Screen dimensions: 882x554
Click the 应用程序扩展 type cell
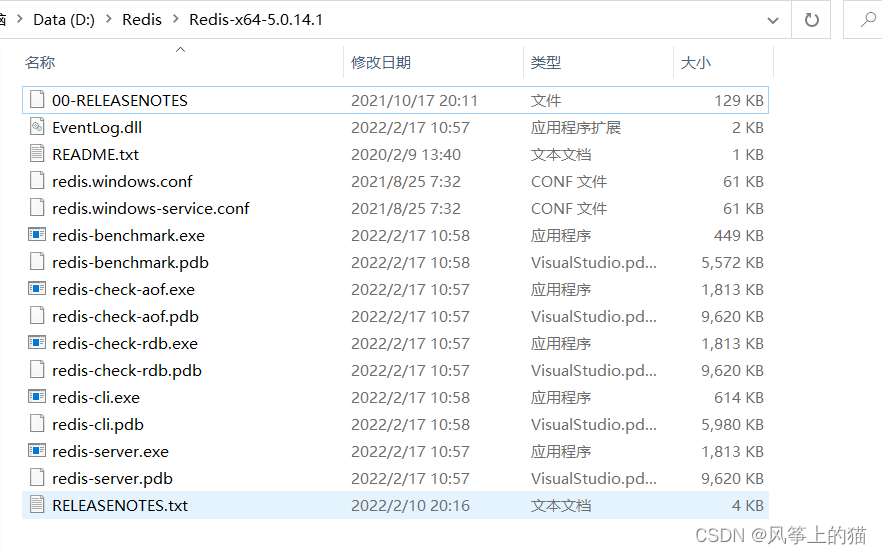pyautogui.click(x=575, y=128)
